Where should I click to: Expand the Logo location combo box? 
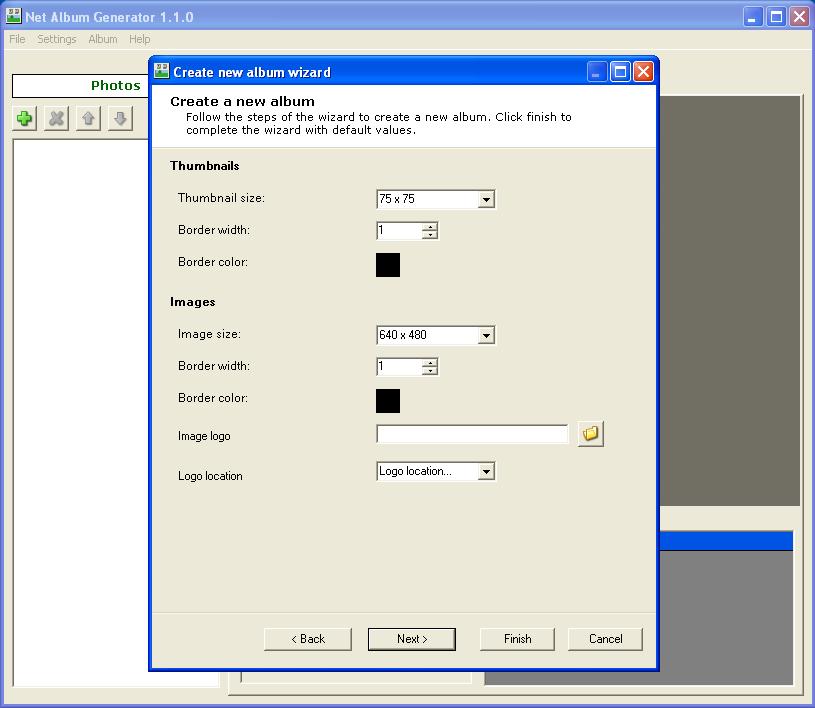coord(486,471)
